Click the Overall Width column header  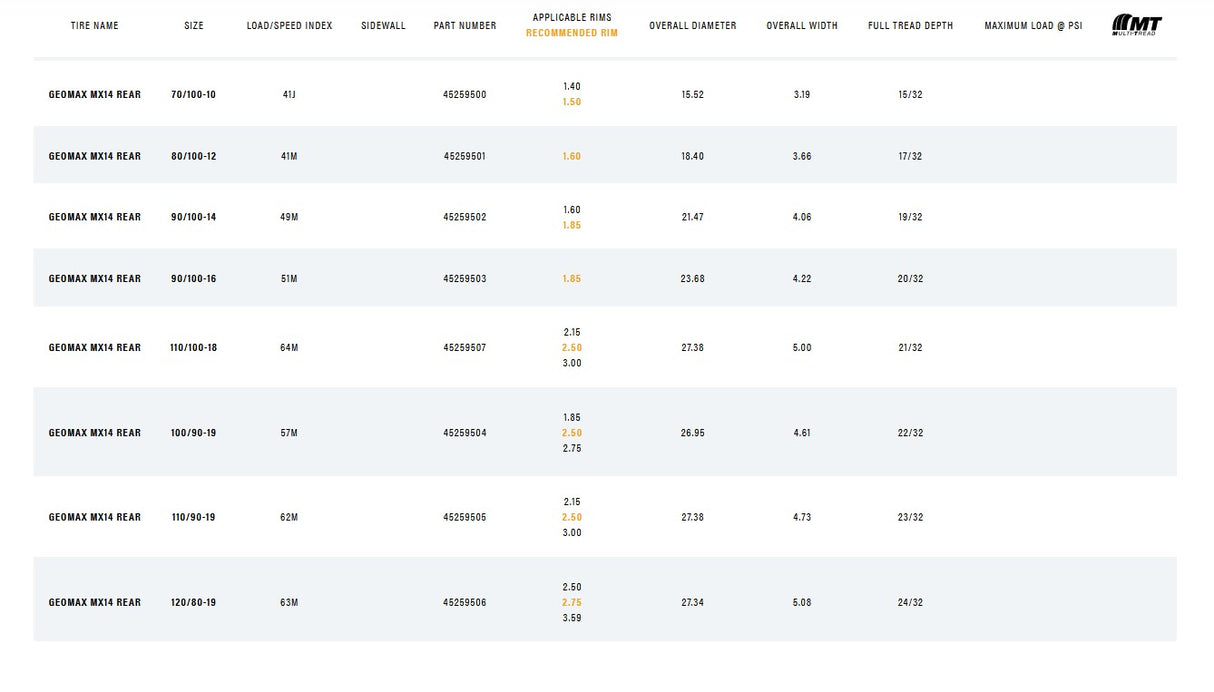(x=802, y=26)
